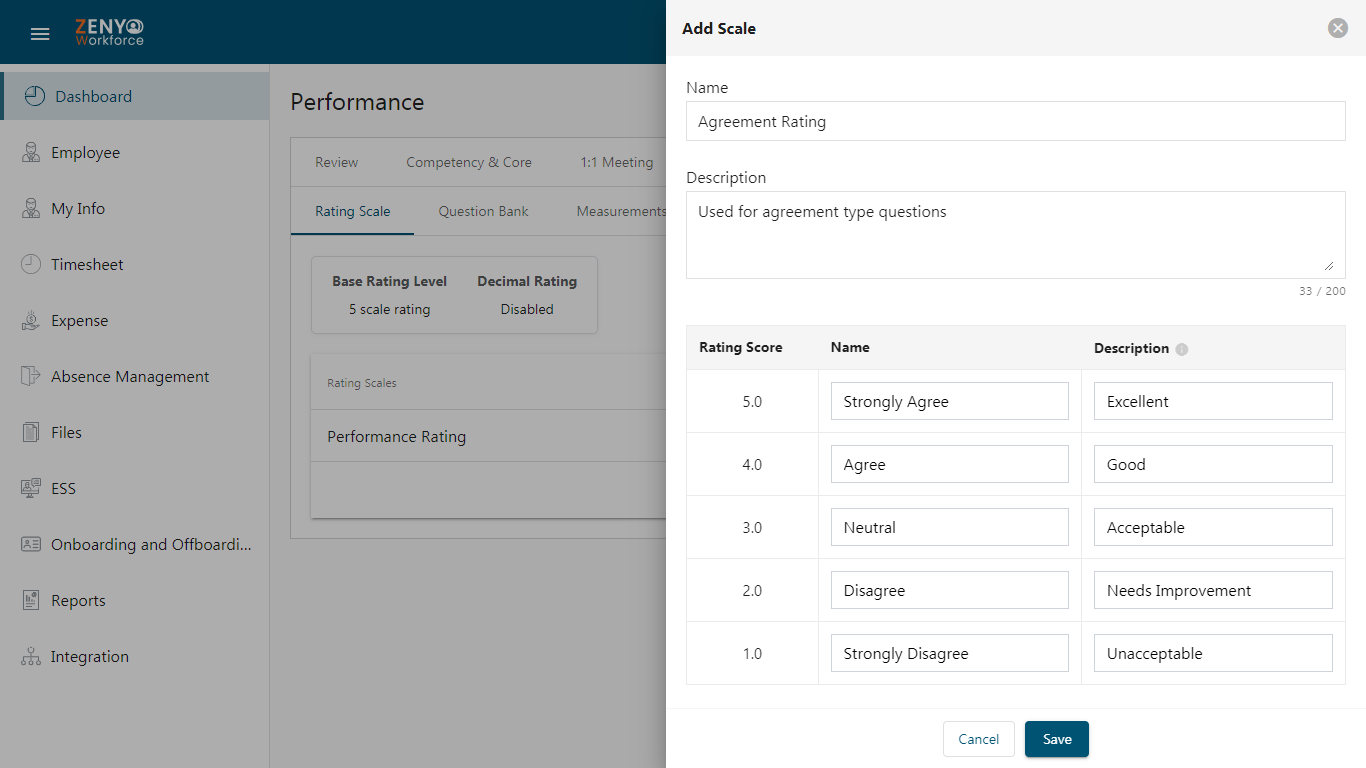Close the Add Scale panel
Screen dimensions: 1366x768
[1338, 28]
